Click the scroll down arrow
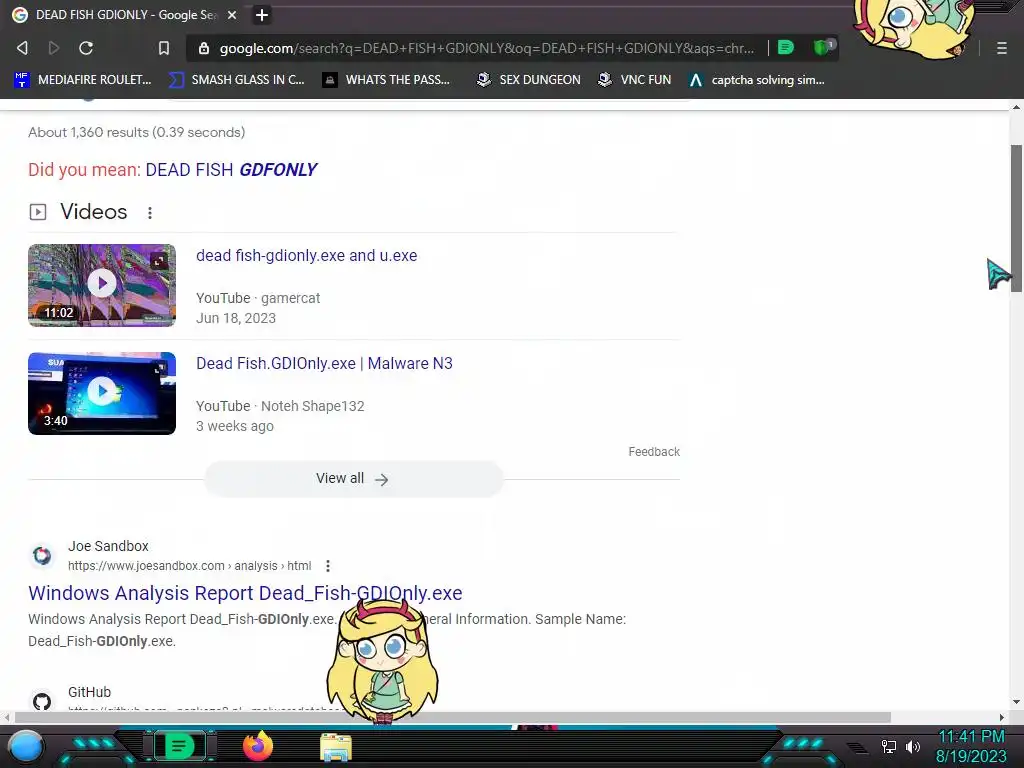Screen dimensions: 1024x768 (1016, 702)
